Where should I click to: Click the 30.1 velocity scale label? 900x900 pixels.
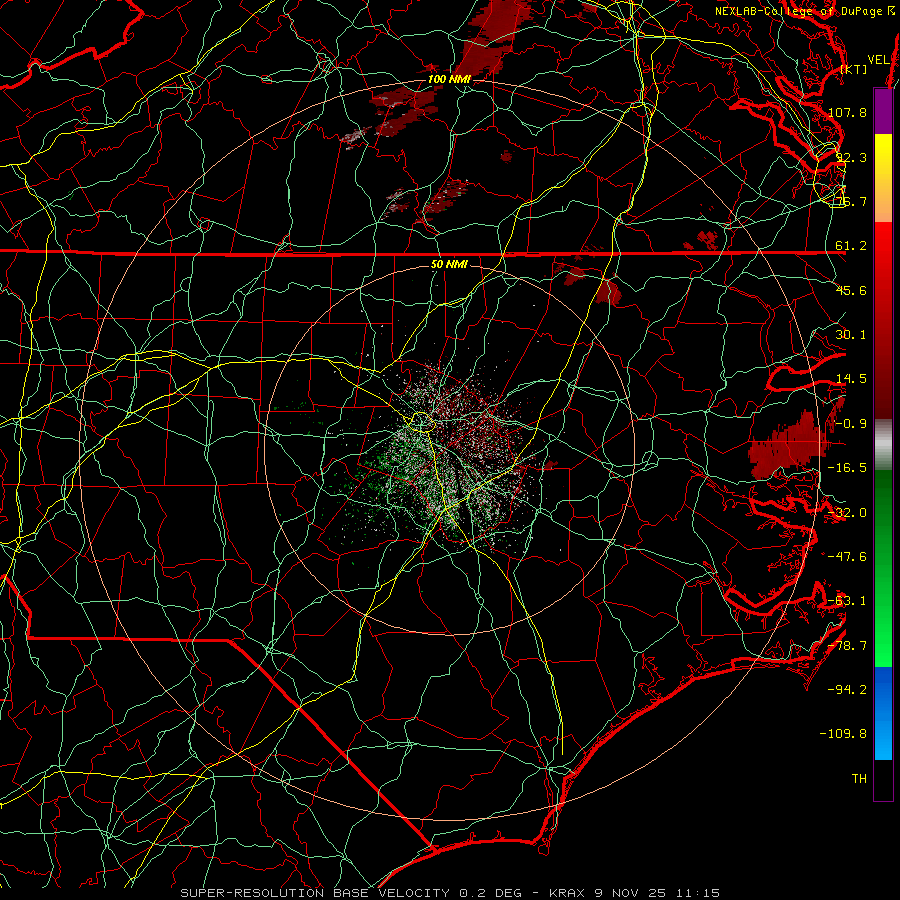[x=851, y=335]
